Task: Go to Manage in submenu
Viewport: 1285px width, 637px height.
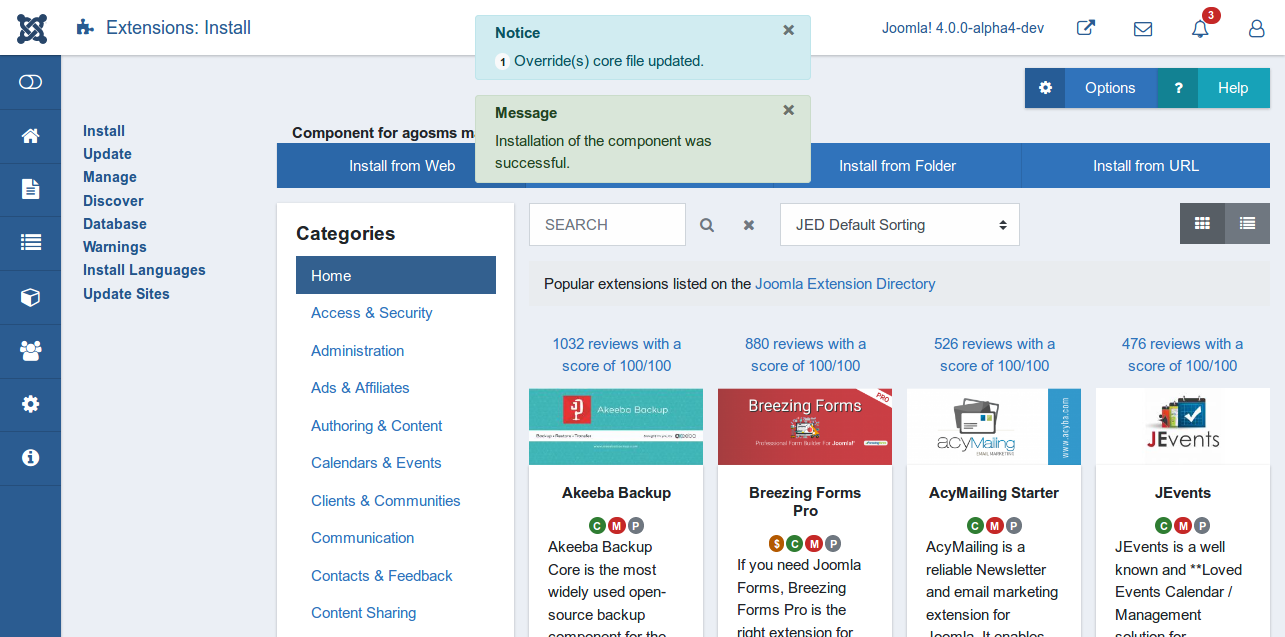Action: (x=110, y=177)
